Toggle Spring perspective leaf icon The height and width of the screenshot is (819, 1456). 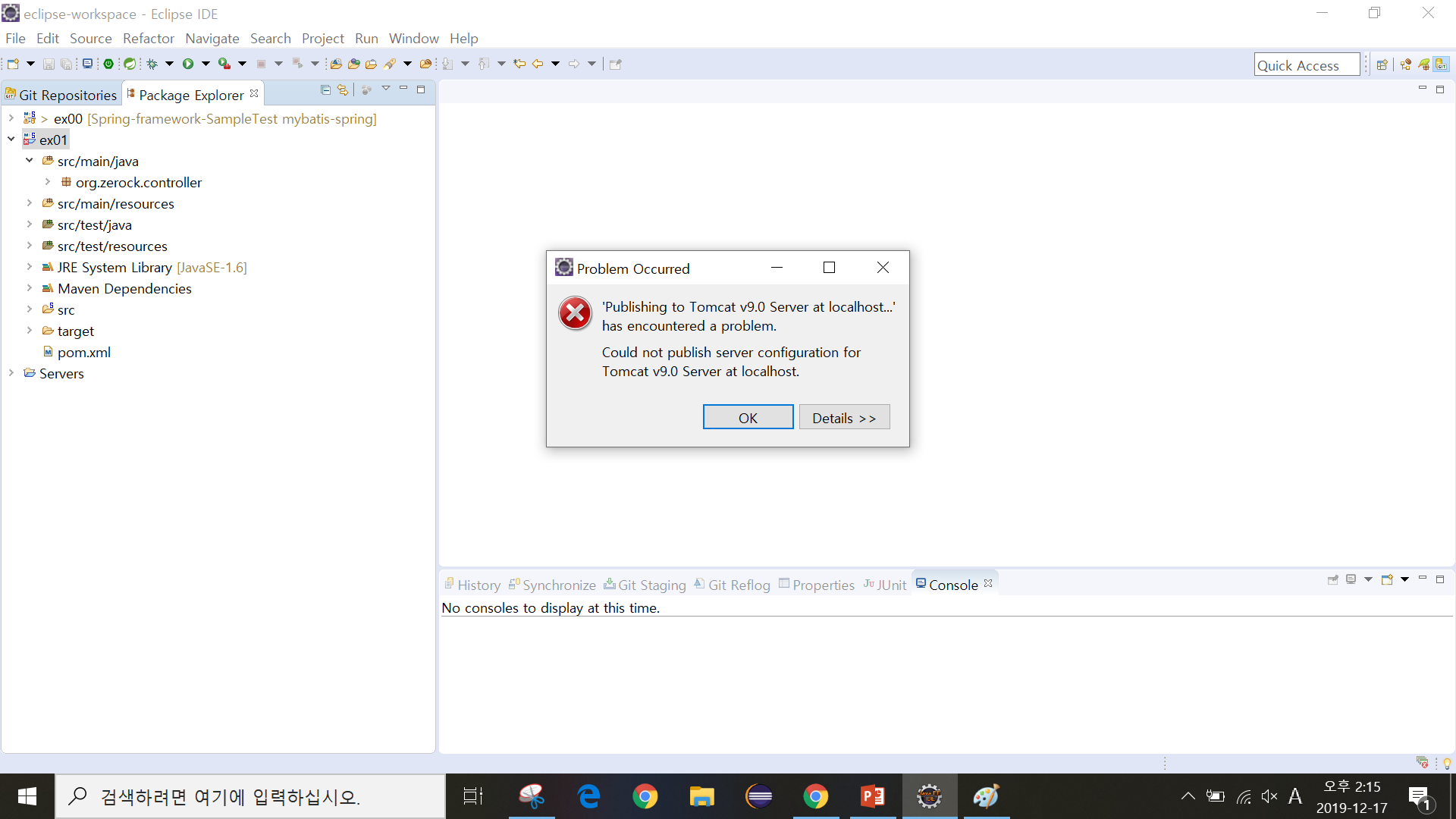coord(1424,64)
